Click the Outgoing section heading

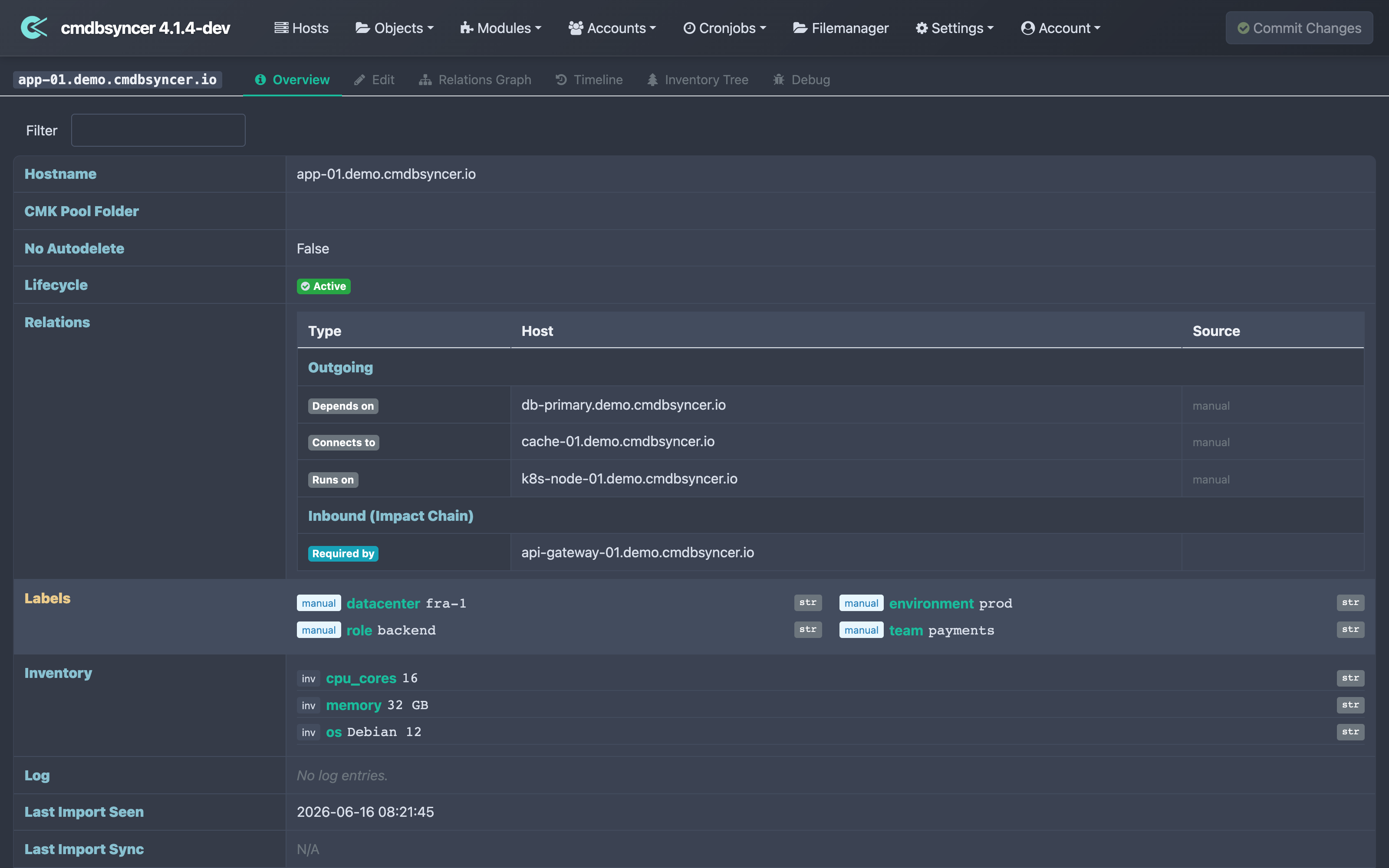click(340, 368)
